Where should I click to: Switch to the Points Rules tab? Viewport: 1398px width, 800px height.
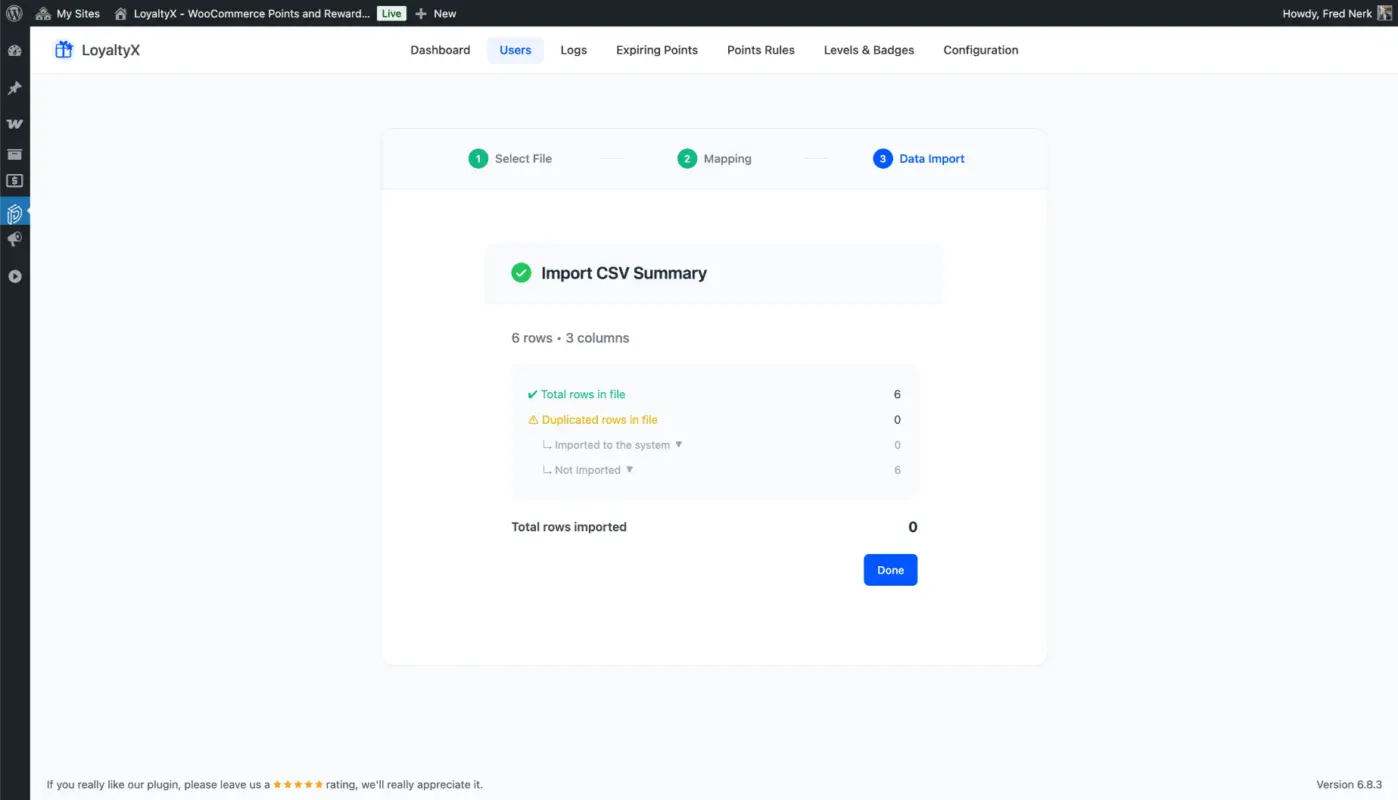coord(760,49)
